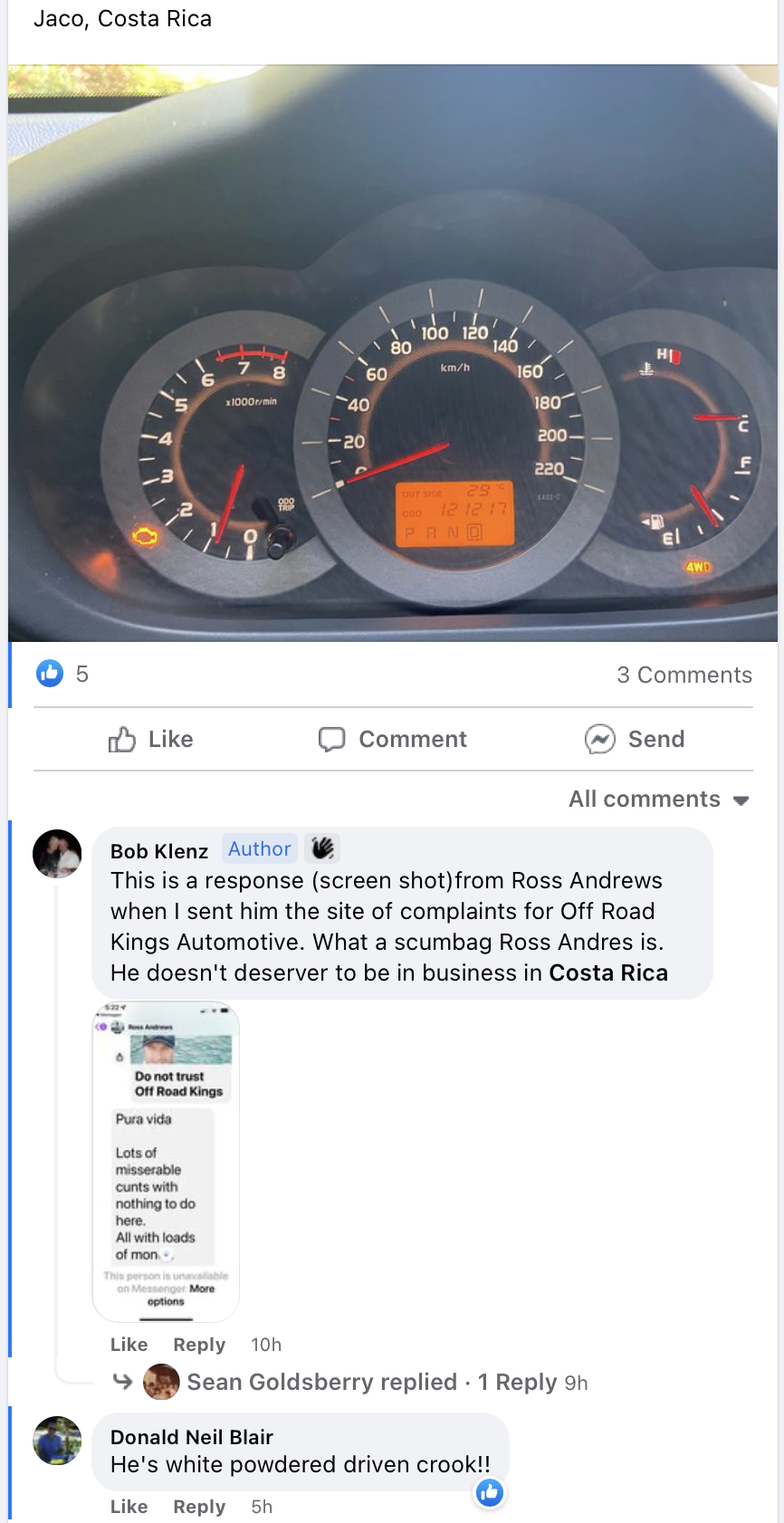Click the Bob Klenz name link
Viewport: 784px width, 1523px height.
click(x=159, y=851)
